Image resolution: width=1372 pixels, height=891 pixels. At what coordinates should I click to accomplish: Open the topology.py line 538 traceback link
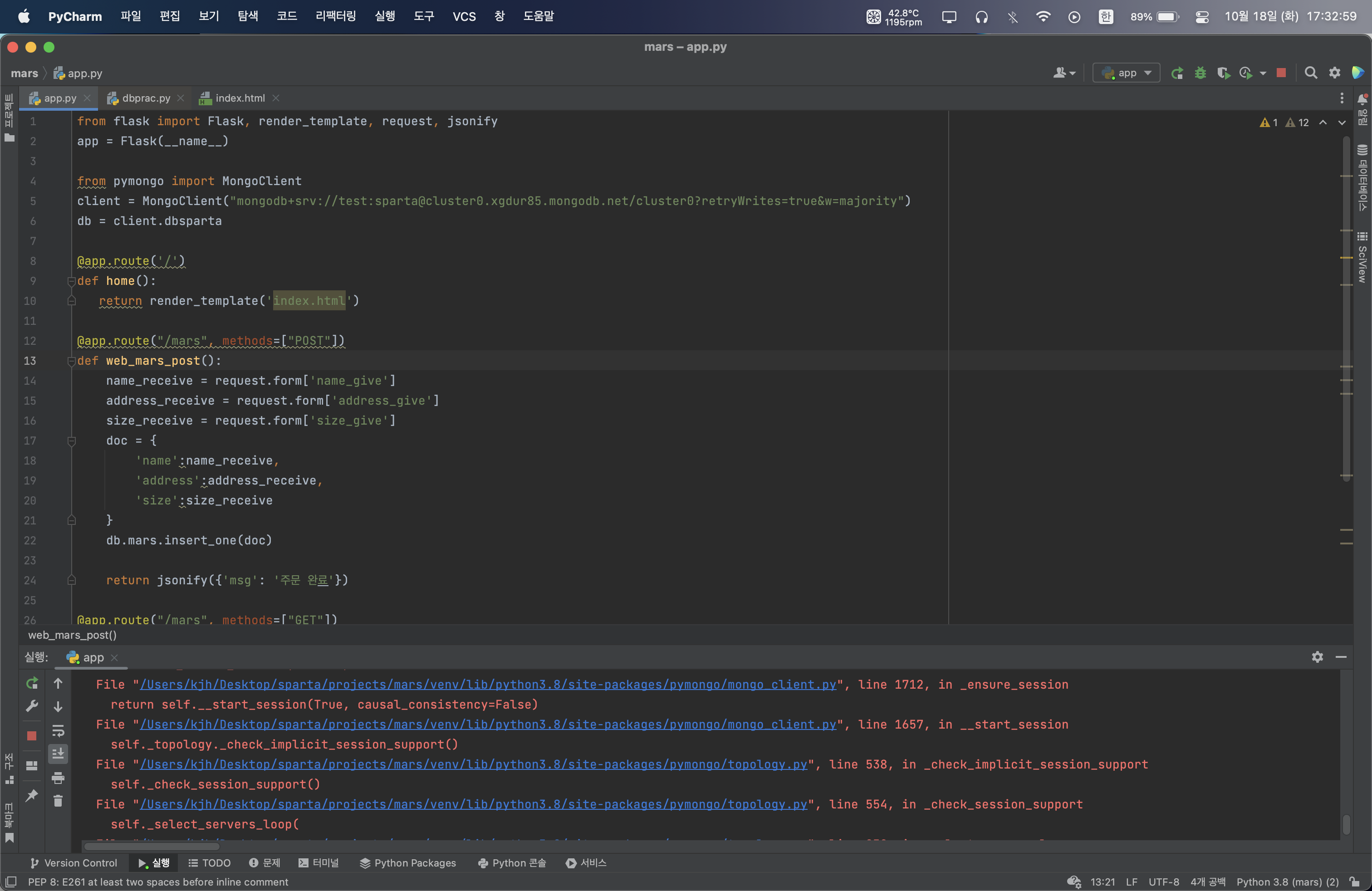473,765
